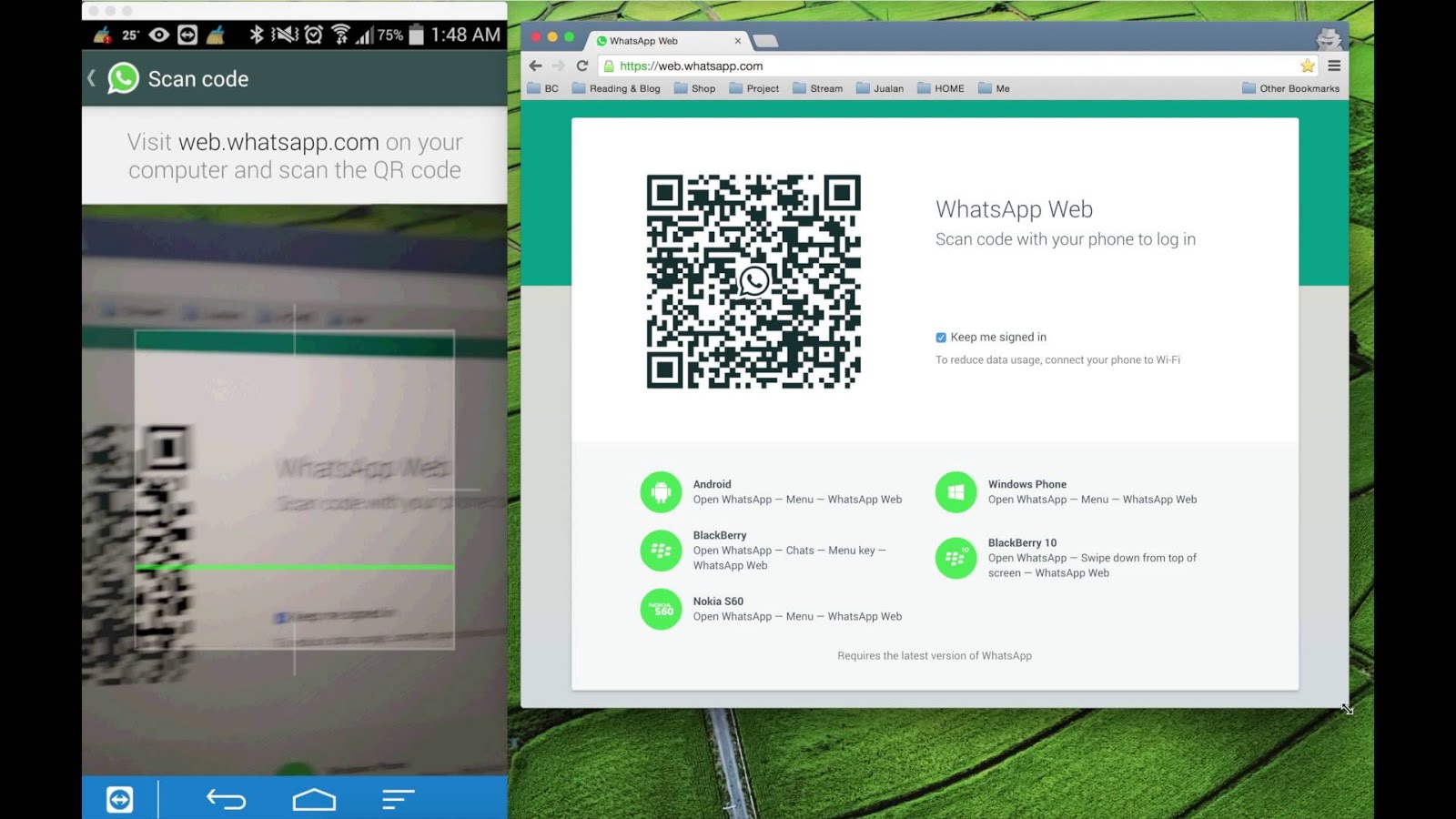Click "Scan code with your phone to log in"
1456x819 pixels.
tap(1066, 239)
